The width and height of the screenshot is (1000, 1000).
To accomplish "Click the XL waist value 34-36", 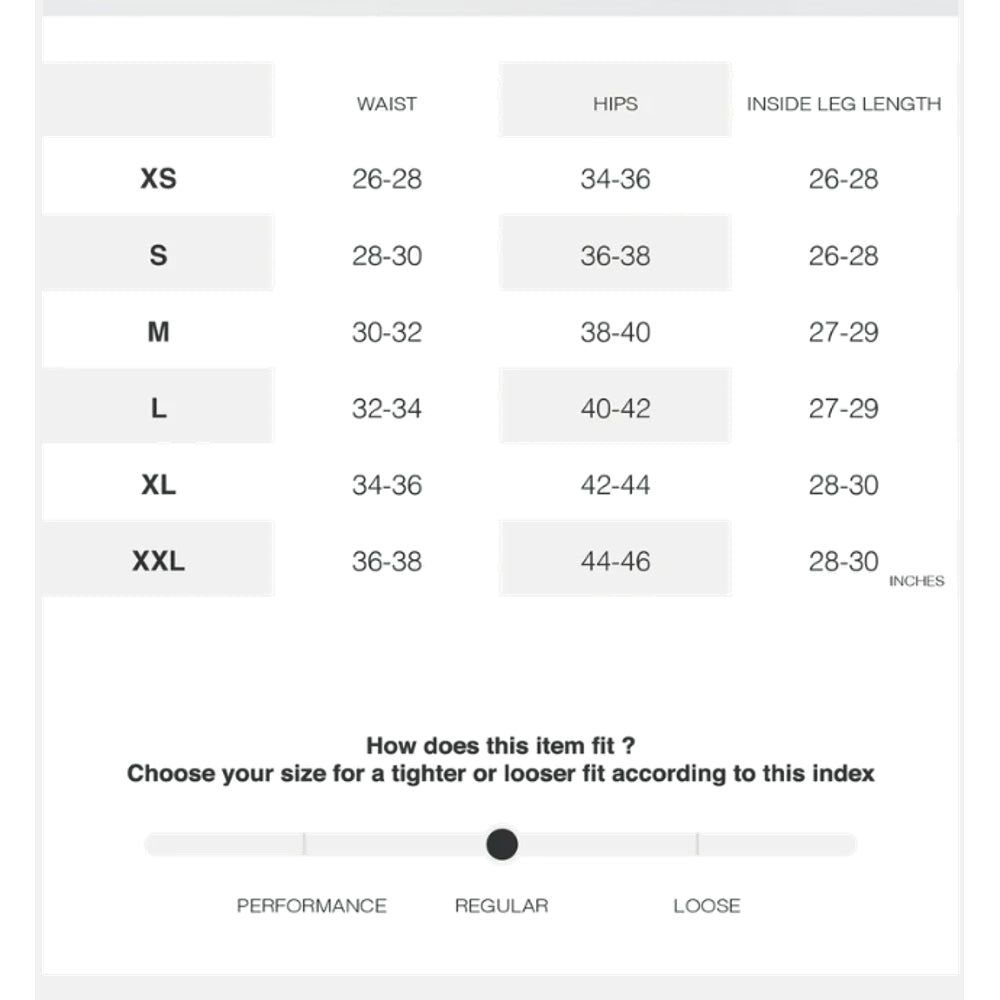I will point(387,485).
